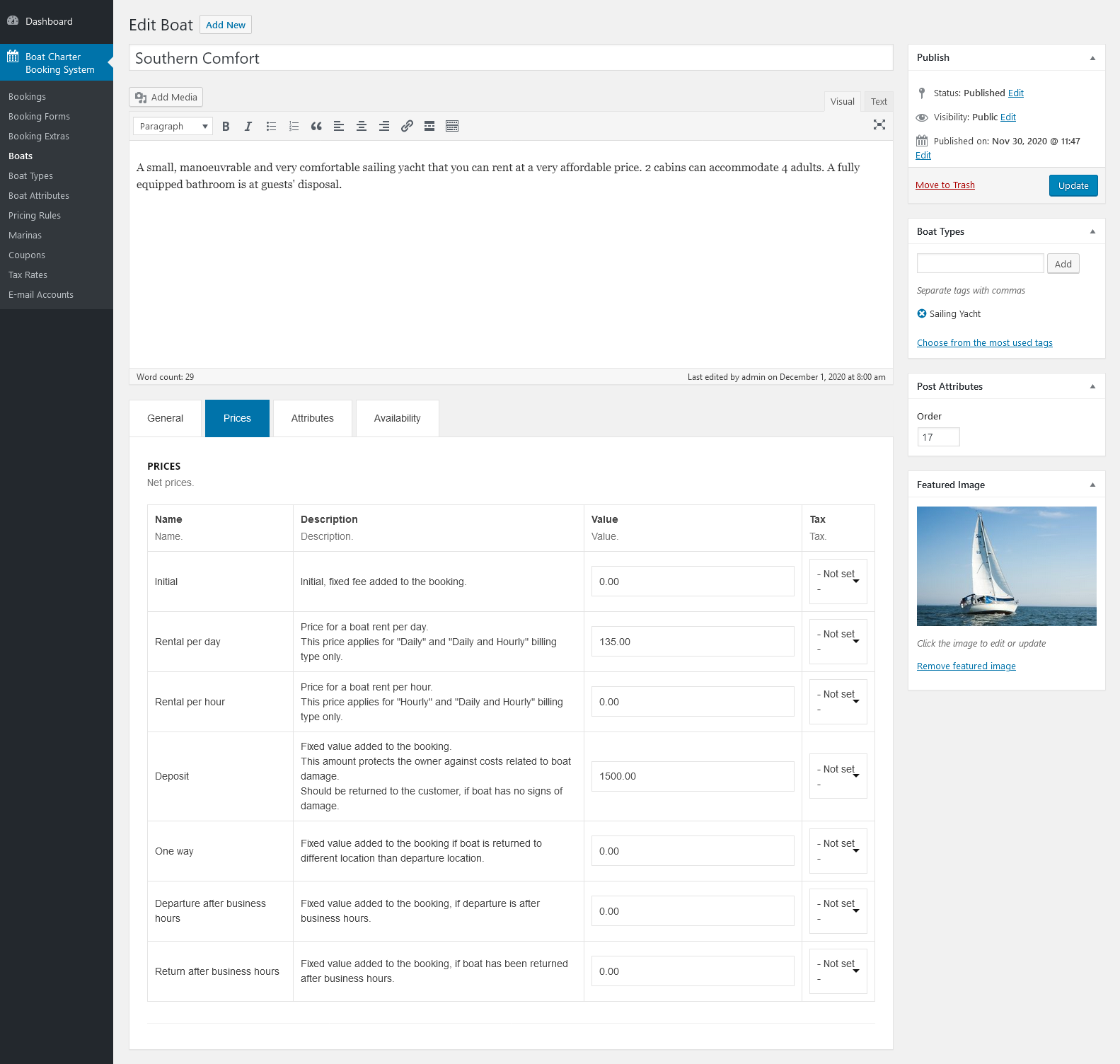
Task: Collapse the Boat Types panel
Action: tap(1092, 231)
